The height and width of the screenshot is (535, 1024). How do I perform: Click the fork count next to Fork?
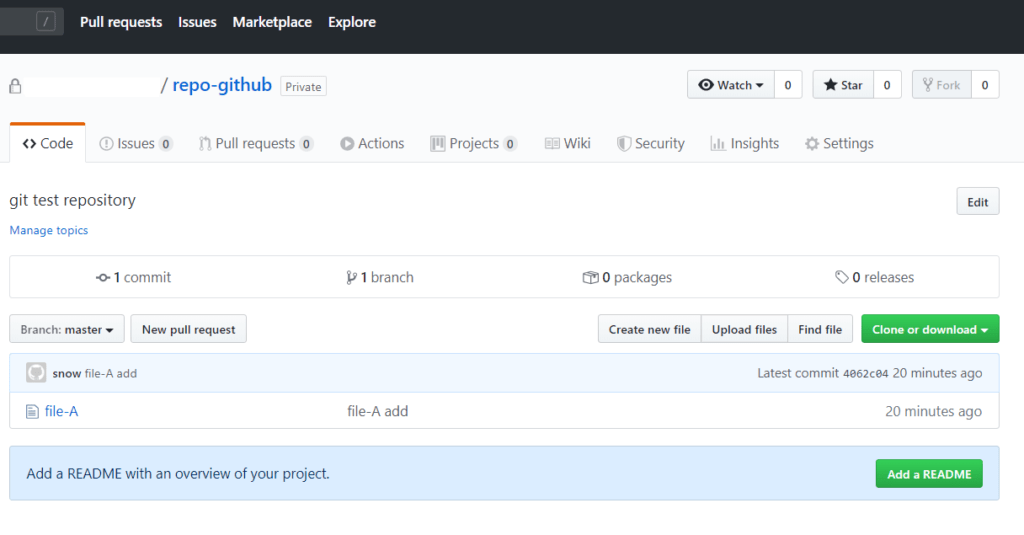[985, 85]
